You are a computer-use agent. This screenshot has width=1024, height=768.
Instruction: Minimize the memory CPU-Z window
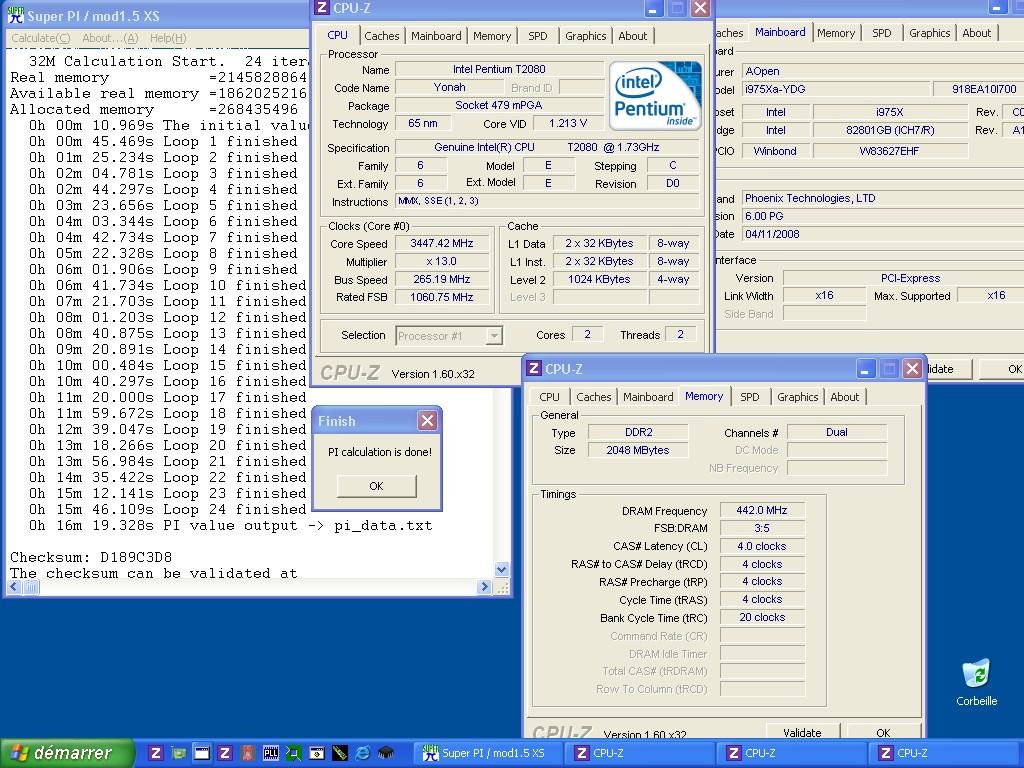tap(865, 369)
